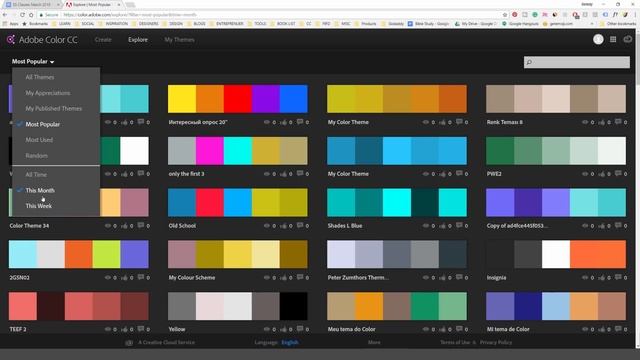Click the PWE2 theme title

pos(494,174)
